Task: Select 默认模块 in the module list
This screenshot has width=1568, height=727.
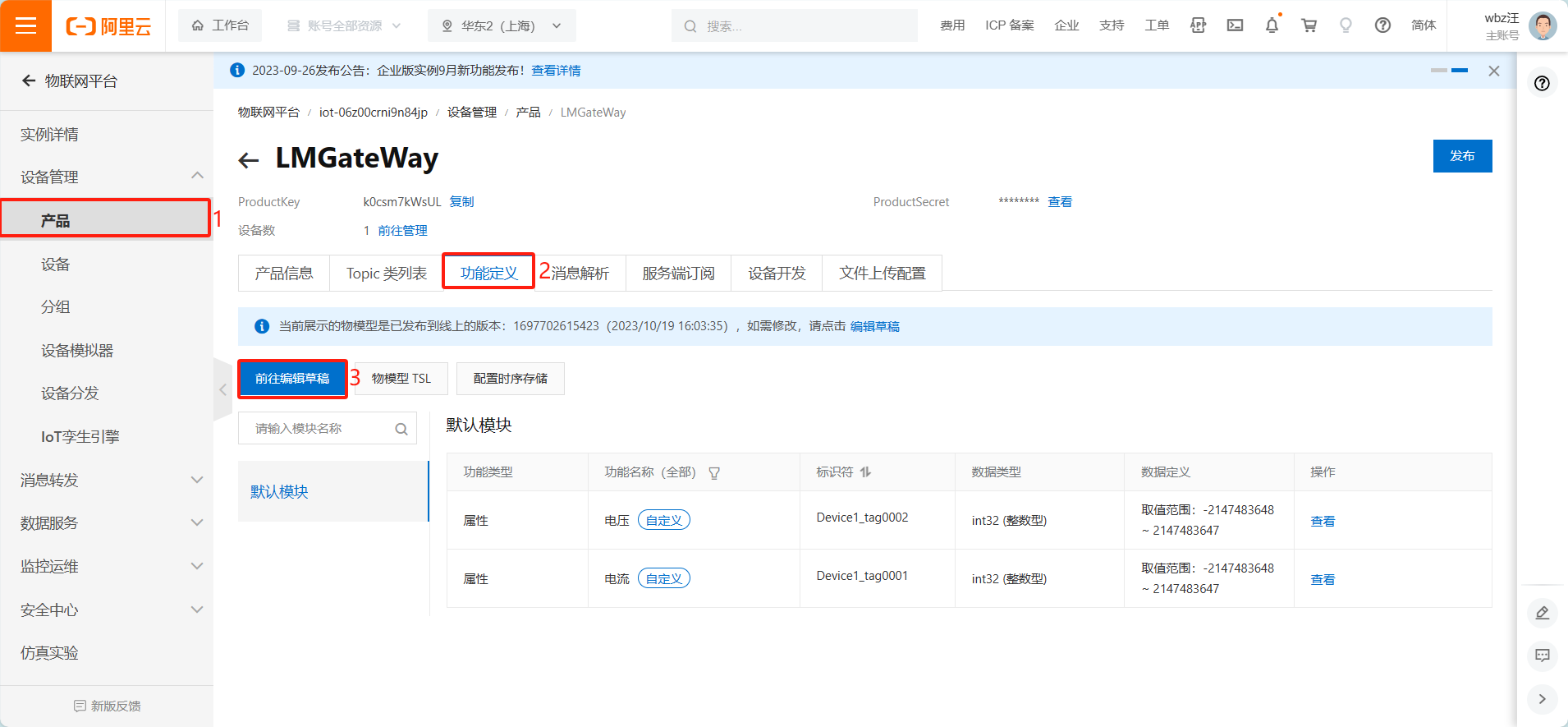Action: (332, 491)
